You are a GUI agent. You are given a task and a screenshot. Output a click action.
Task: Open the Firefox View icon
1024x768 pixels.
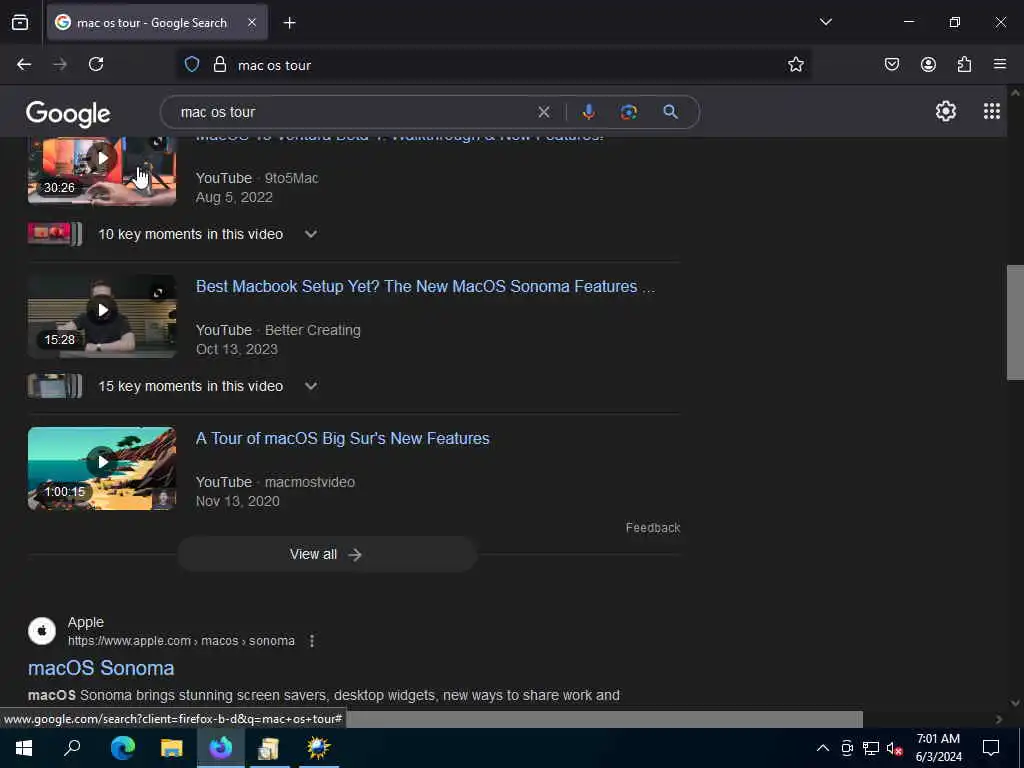click(x=20, y=23)
